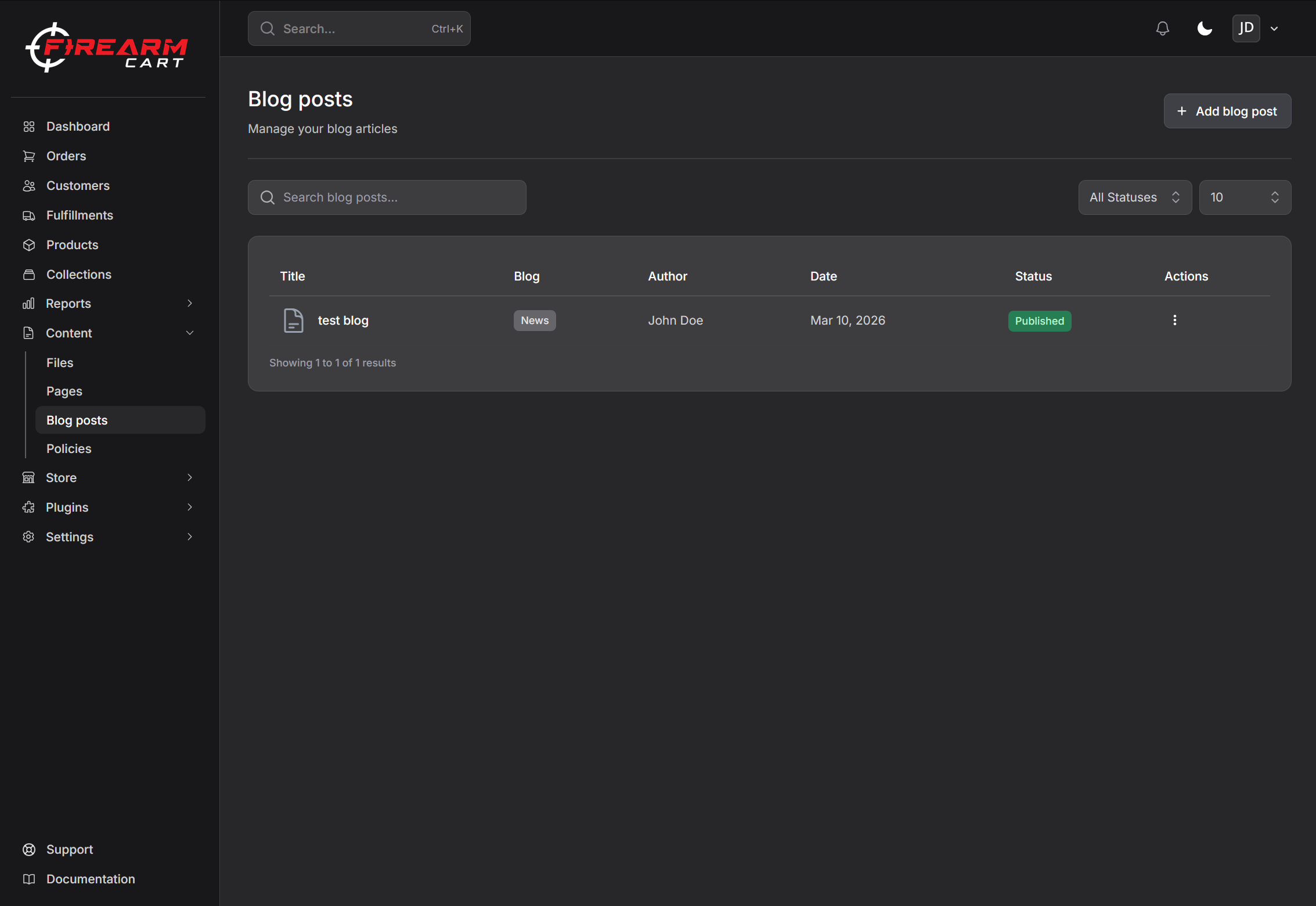The image size is (1316, 906).
Task: Open the test blog post title
Action: (x=343, y=321)
